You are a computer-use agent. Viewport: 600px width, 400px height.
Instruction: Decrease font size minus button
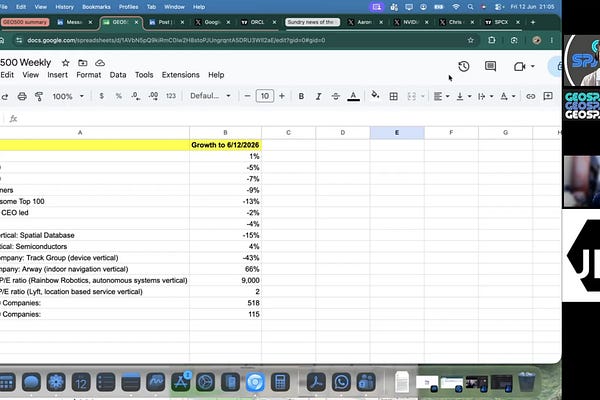(248, 96)
